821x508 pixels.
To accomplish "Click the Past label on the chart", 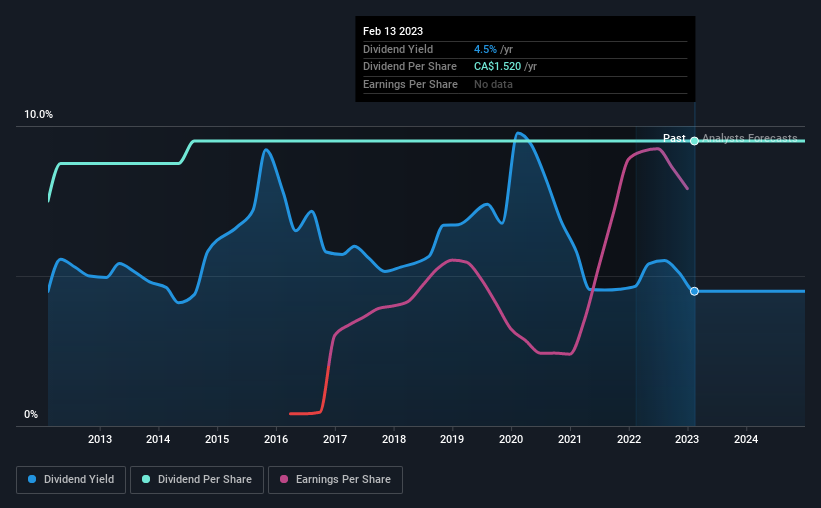I will [674, 138].
